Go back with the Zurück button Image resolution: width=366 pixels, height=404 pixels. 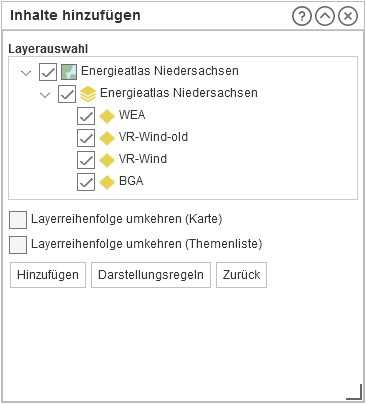[x=242, y=275]
